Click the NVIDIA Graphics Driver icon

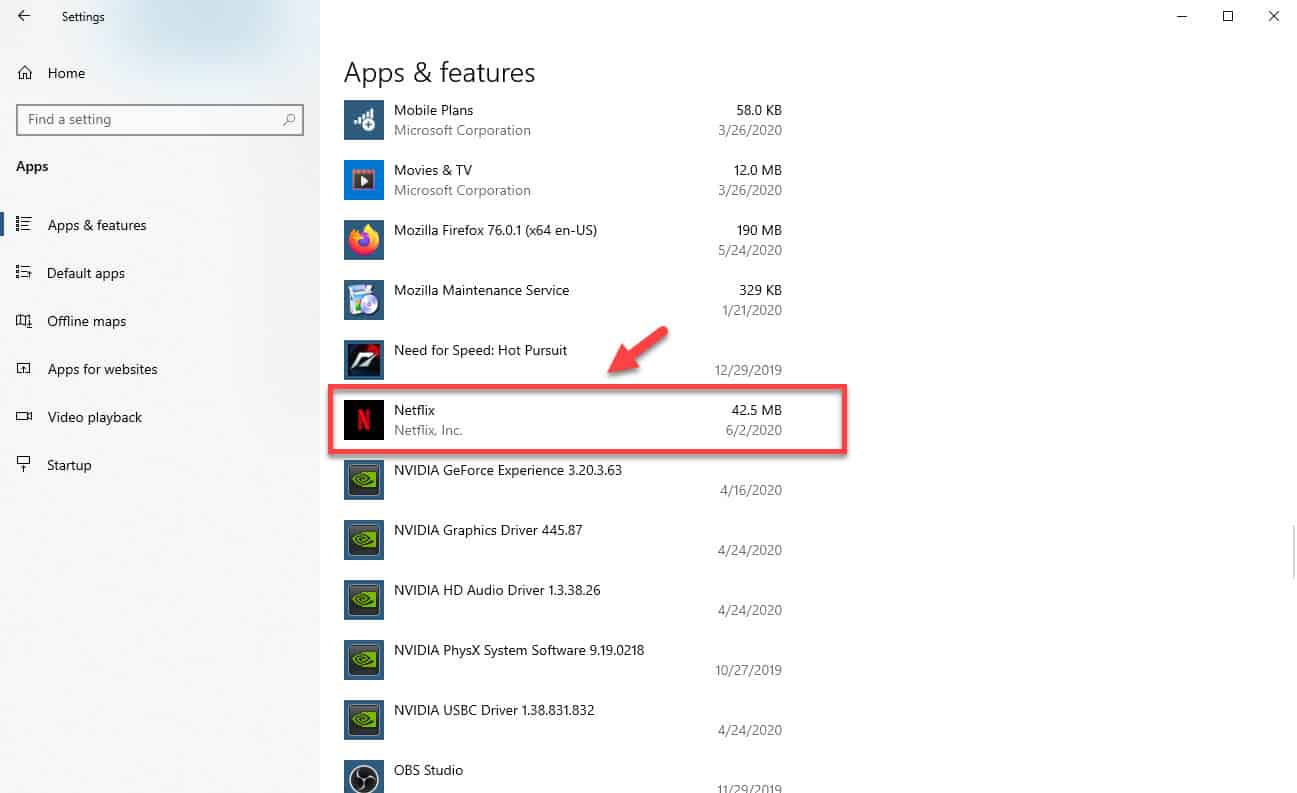(x=364, y=540)
